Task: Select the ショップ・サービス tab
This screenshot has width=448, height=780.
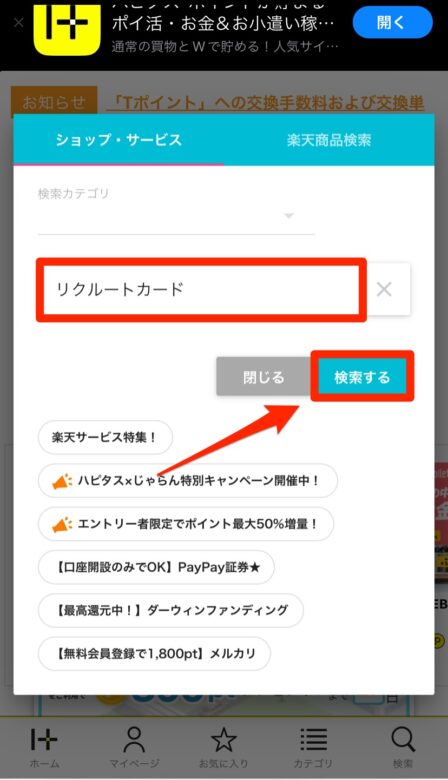Action: (118, 140)
